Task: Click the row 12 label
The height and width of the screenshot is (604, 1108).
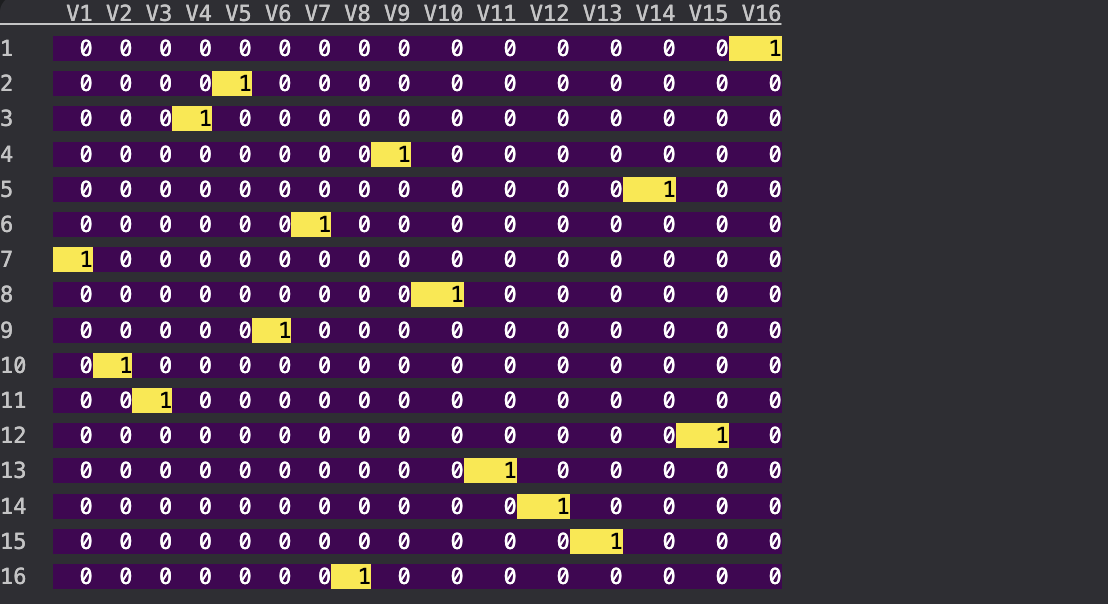Action: (x=12, y=436)
